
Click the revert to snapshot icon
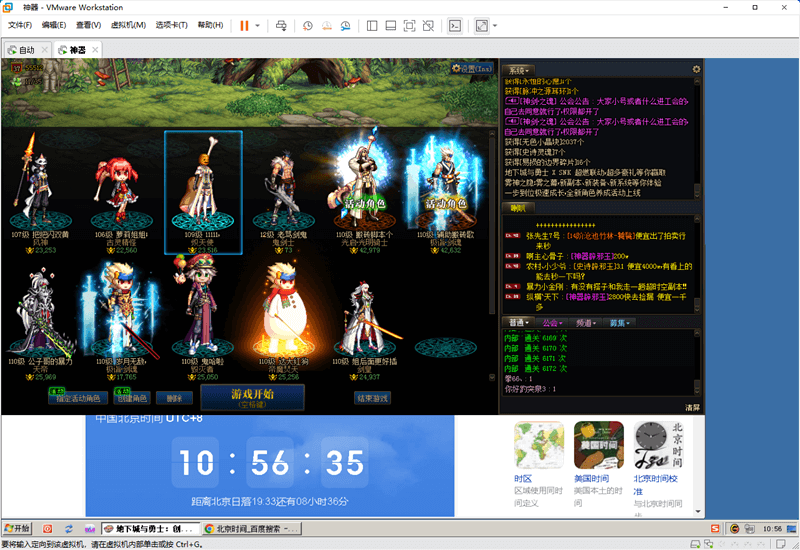point(327,26)
